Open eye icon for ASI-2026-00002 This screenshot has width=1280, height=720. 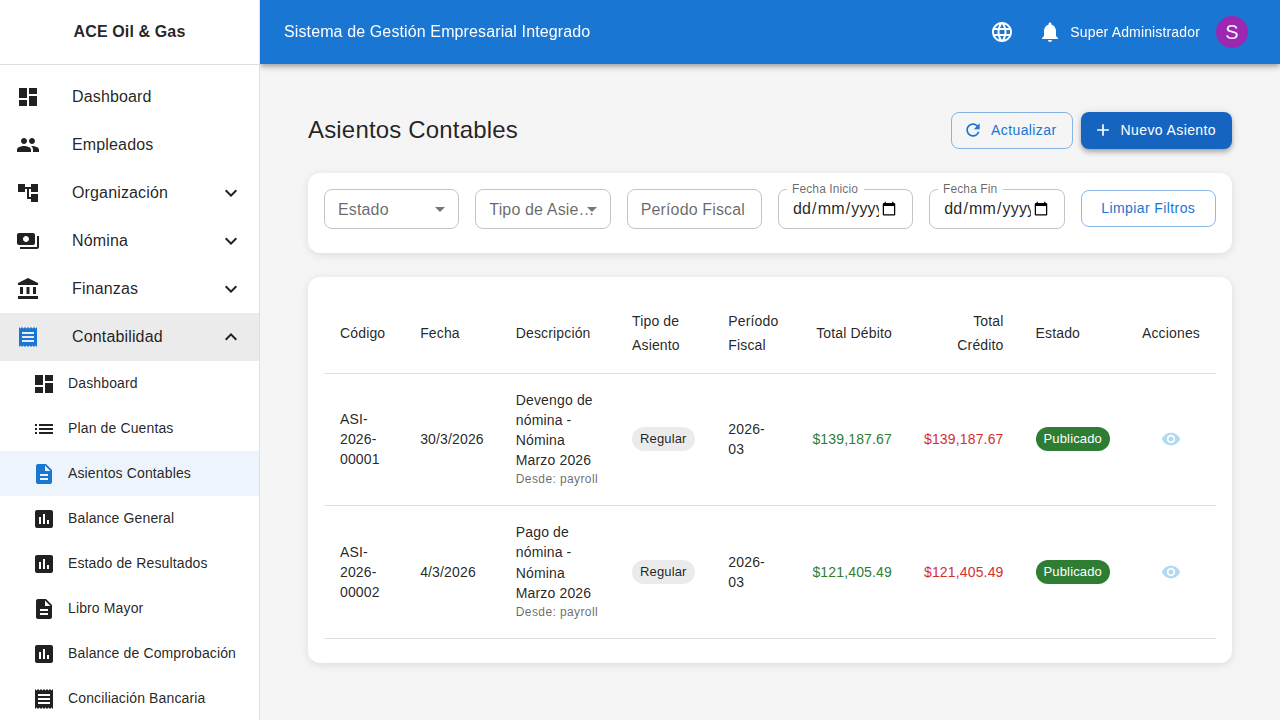pyautogui.click(x=1170, y=572)
